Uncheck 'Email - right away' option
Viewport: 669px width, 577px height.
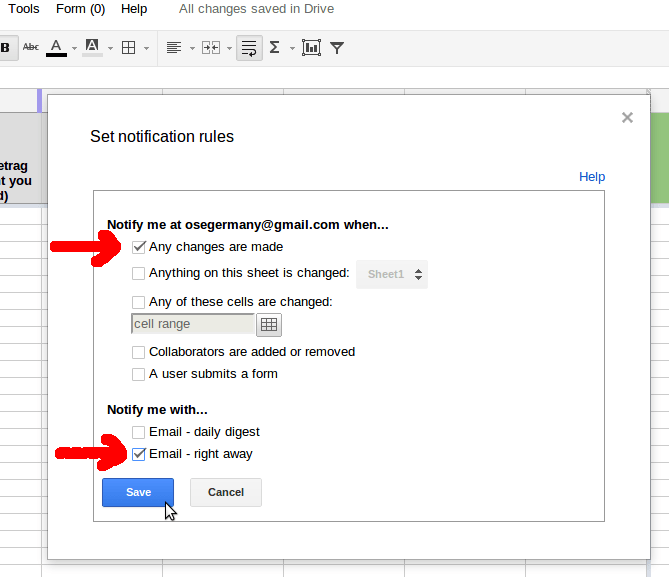139,454
